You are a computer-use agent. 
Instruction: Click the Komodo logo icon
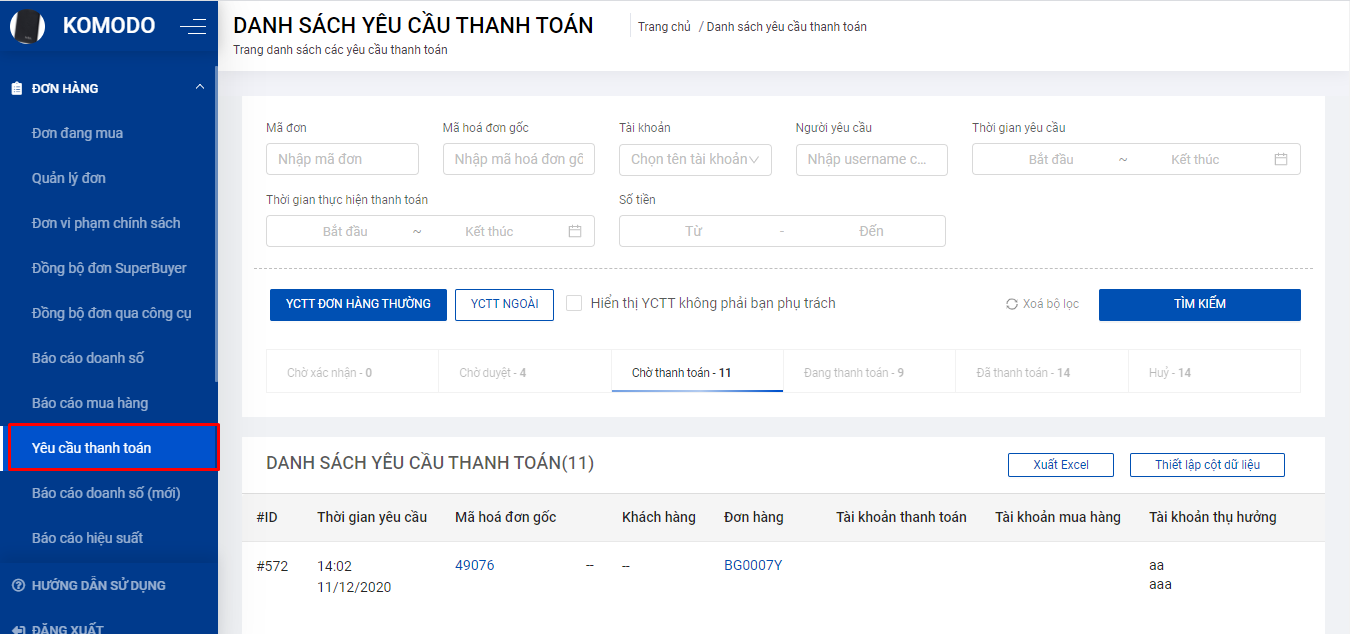pyautogui.click(x=28, y=26)
